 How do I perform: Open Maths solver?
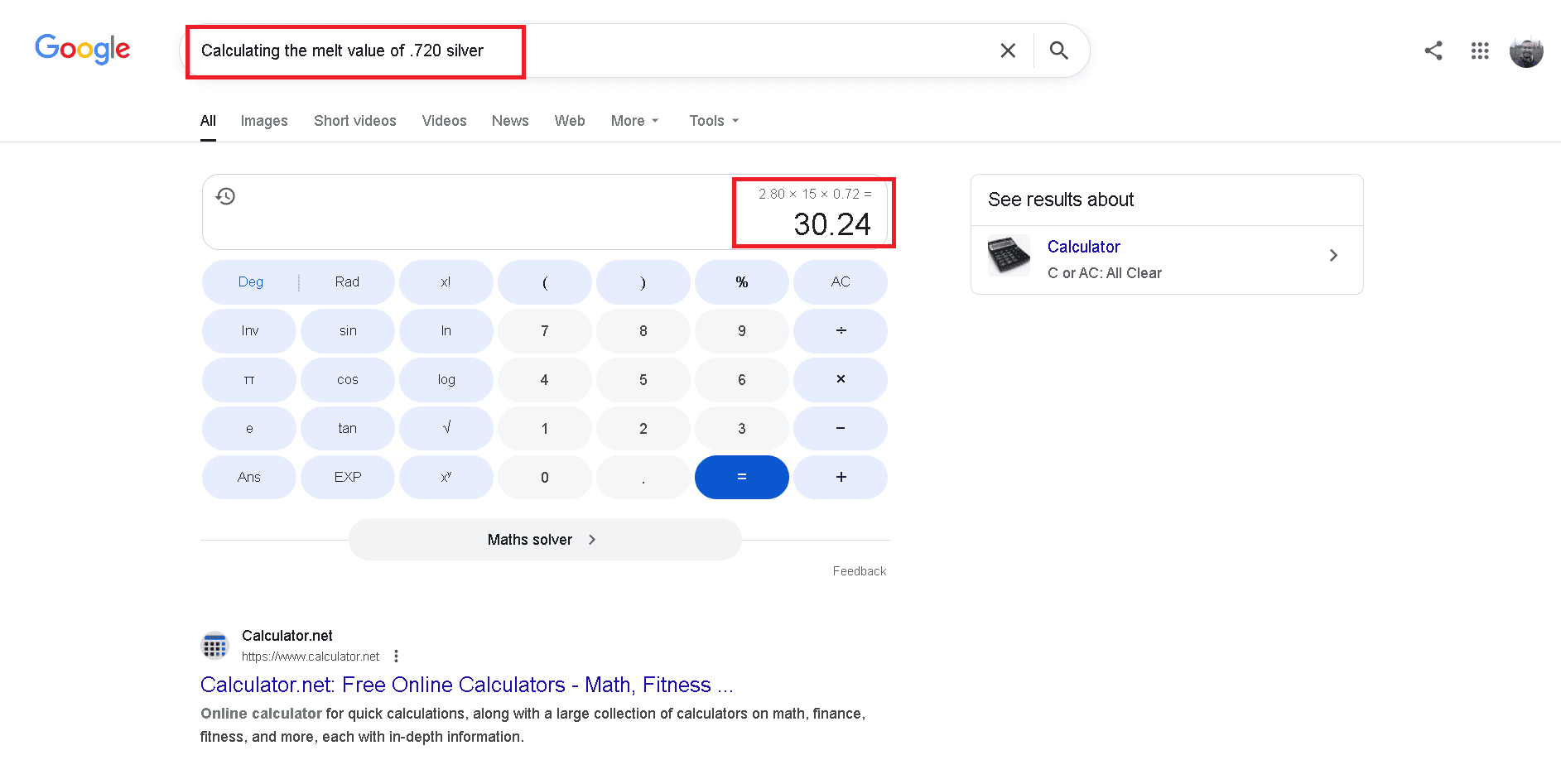(544, 539)
